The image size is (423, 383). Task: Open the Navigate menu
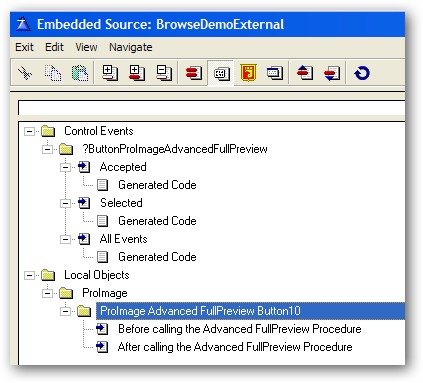pyautogui.click(x=131, y=47)
